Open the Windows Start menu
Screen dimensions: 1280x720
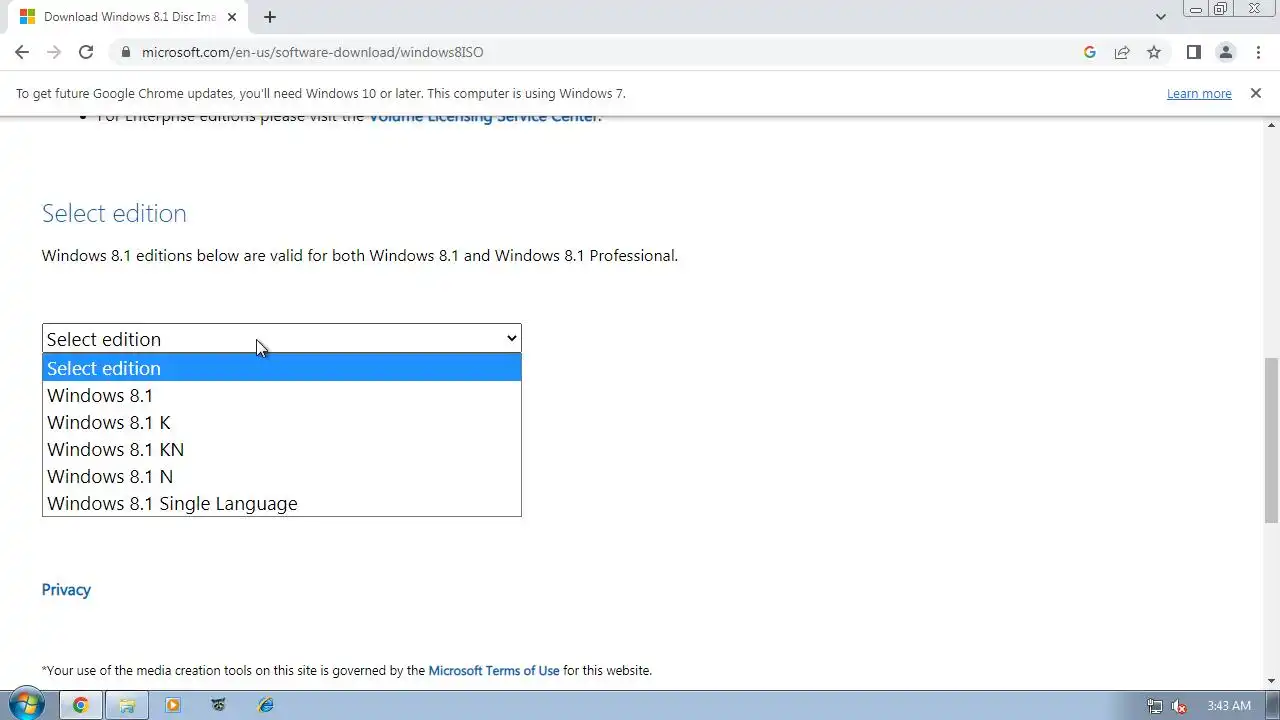(x=27, y=705)
